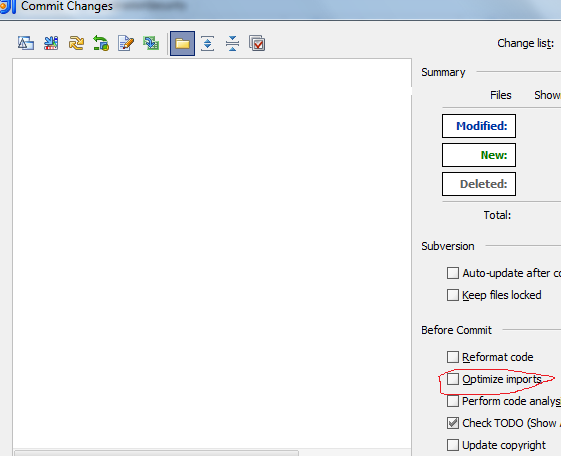Click the Edit Source pencil icon

click(x=126, y=43)
